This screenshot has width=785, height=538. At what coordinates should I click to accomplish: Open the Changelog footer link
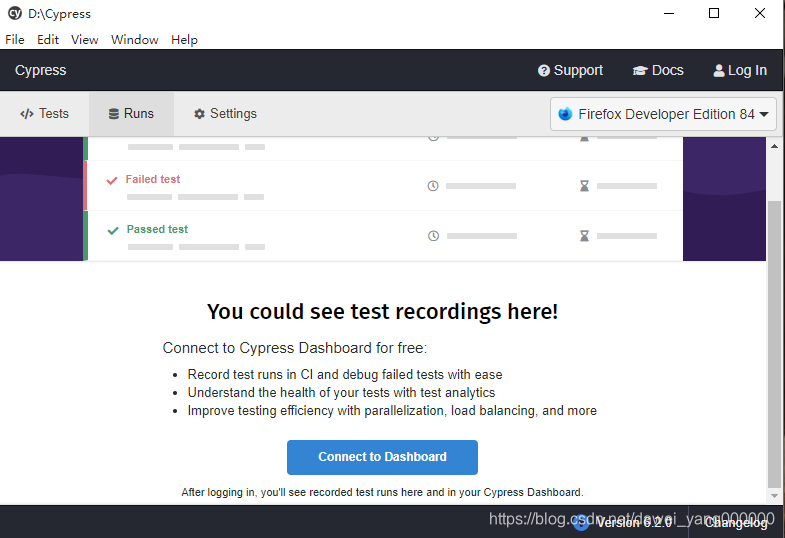736,522
